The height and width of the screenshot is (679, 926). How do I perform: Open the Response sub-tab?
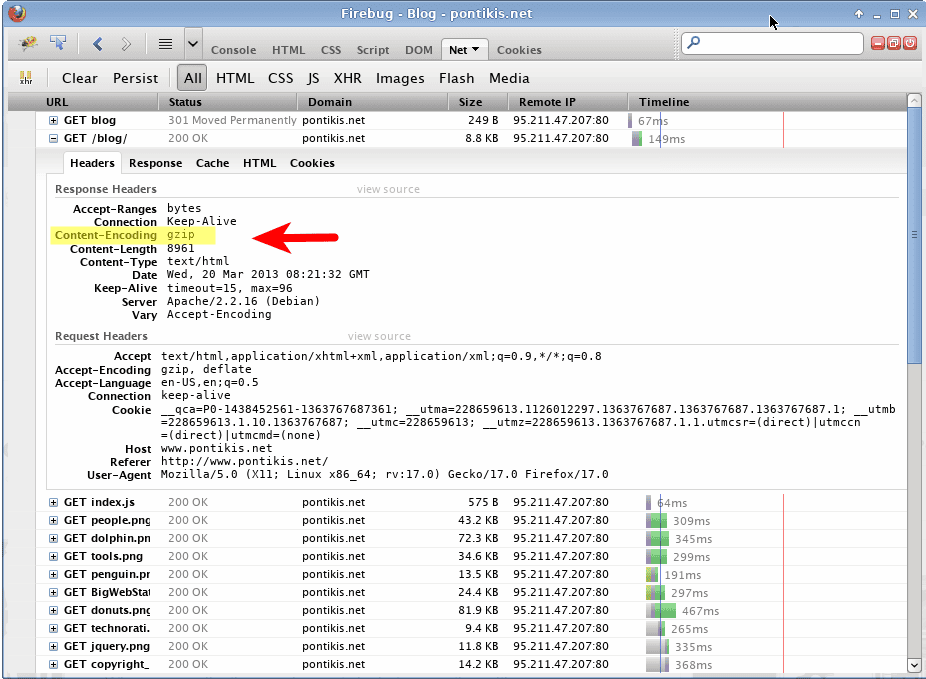[x=155, y=163]
